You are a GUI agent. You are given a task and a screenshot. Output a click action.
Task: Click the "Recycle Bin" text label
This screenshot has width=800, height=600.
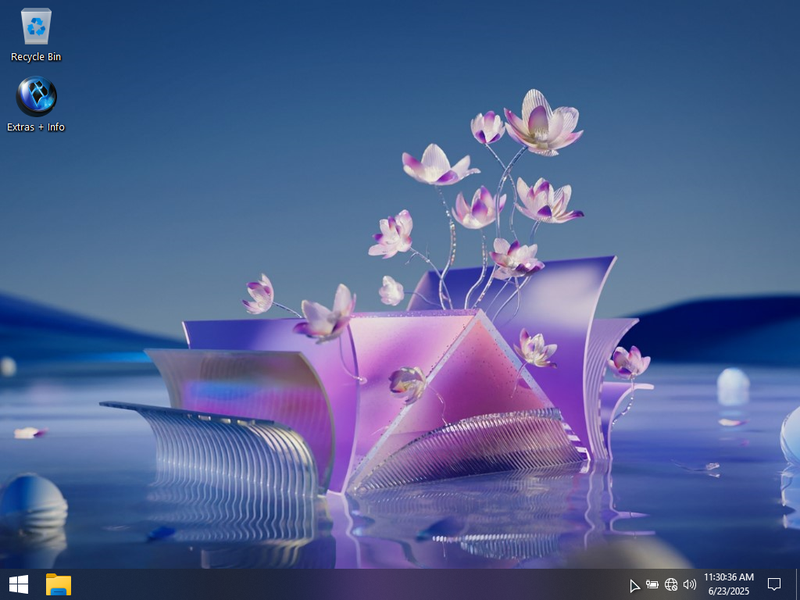click(x=36, y=57)
